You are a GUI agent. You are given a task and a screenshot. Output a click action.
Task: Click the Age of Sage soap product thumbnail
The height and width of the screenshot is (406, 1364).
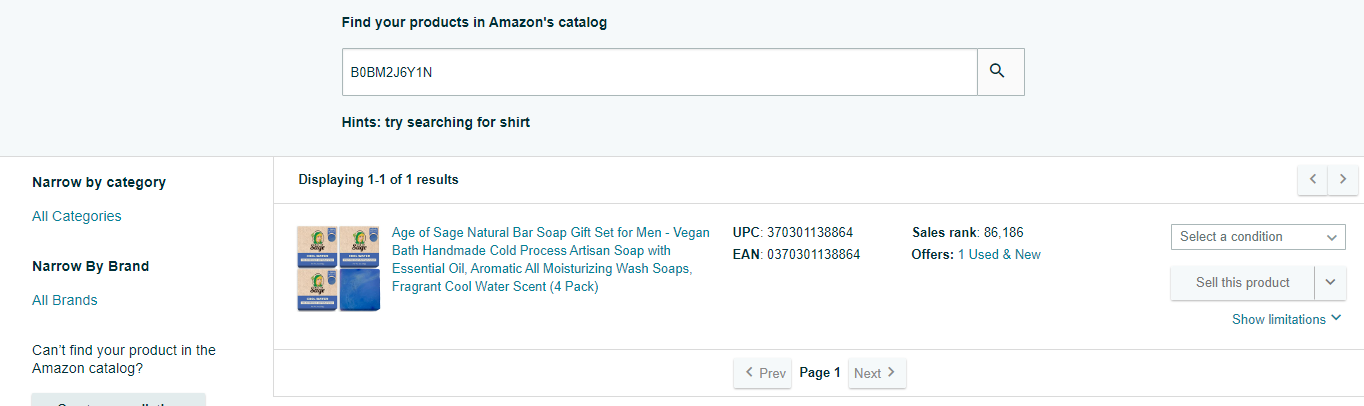coord(339,268)
